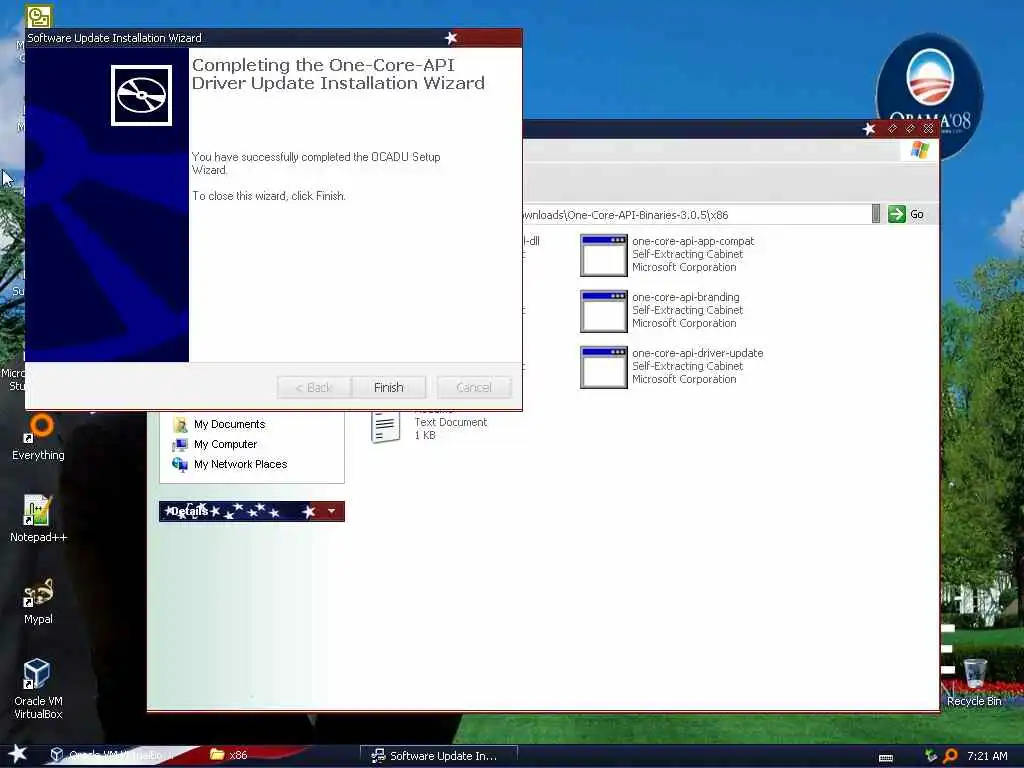Click the Oracle VM VirtualBox desktop icon

click(x=38, y=689)
